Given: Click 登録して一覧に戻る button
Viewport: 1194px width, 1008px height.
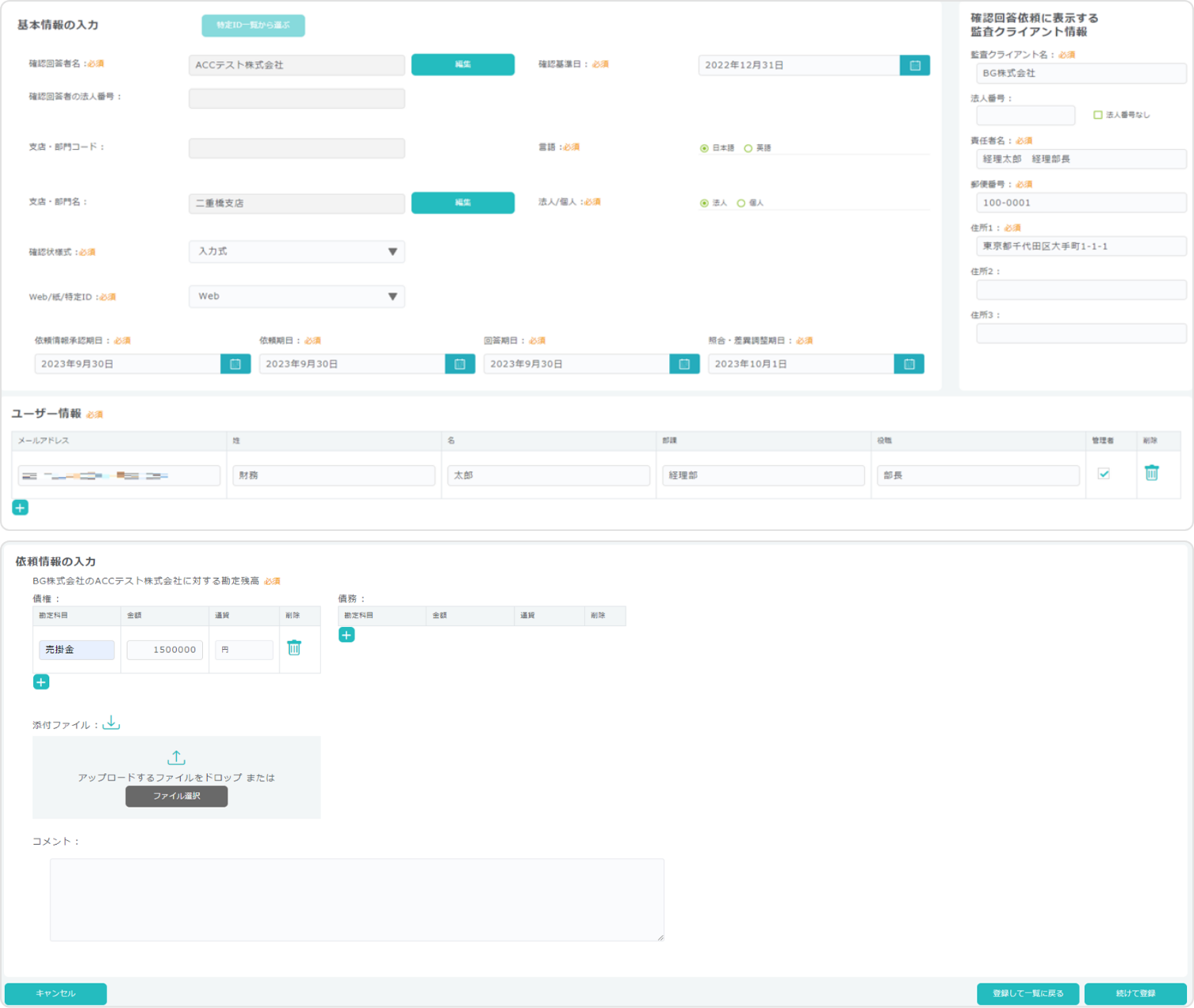Looking at the screenshot, I should tap(1028, 994).
